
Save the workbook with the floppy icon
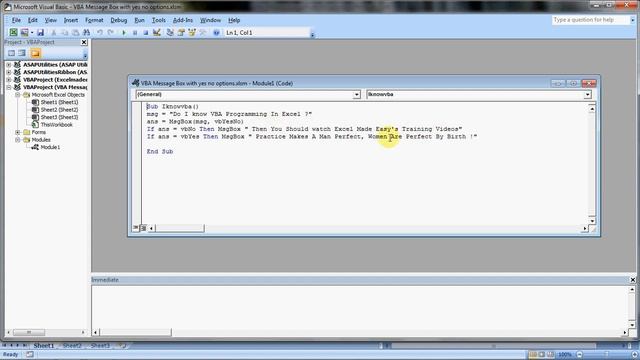point(40,32)
